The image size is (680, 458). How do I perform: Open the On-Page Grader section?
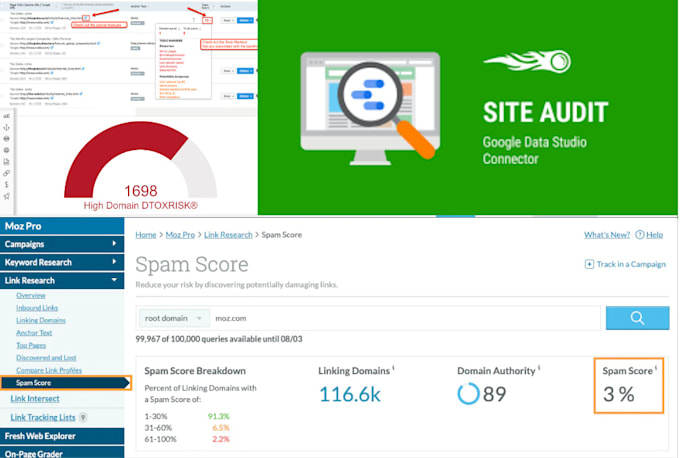point(62,452)
